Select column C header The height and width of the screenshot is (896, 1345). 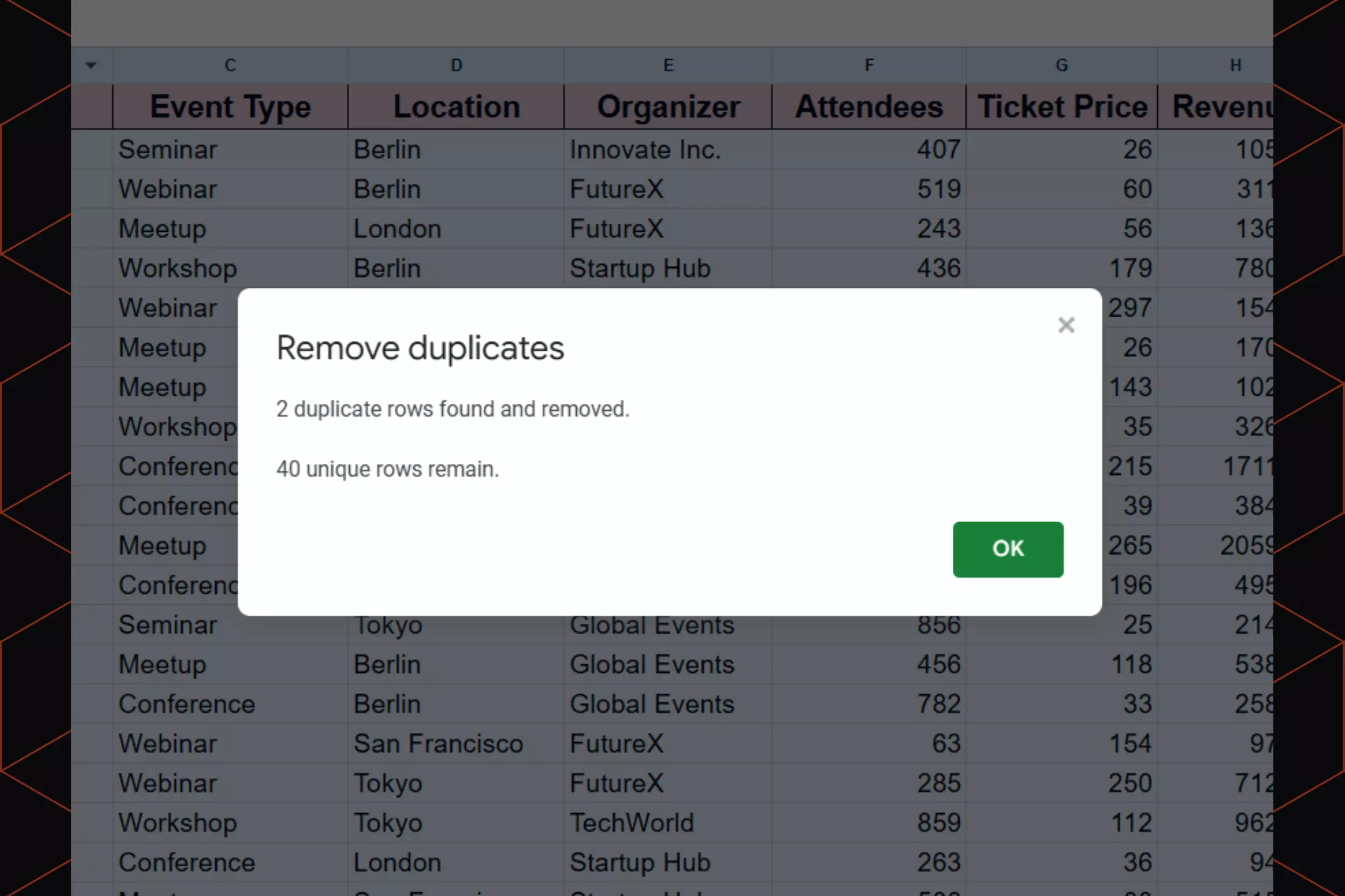pos(230,65)
